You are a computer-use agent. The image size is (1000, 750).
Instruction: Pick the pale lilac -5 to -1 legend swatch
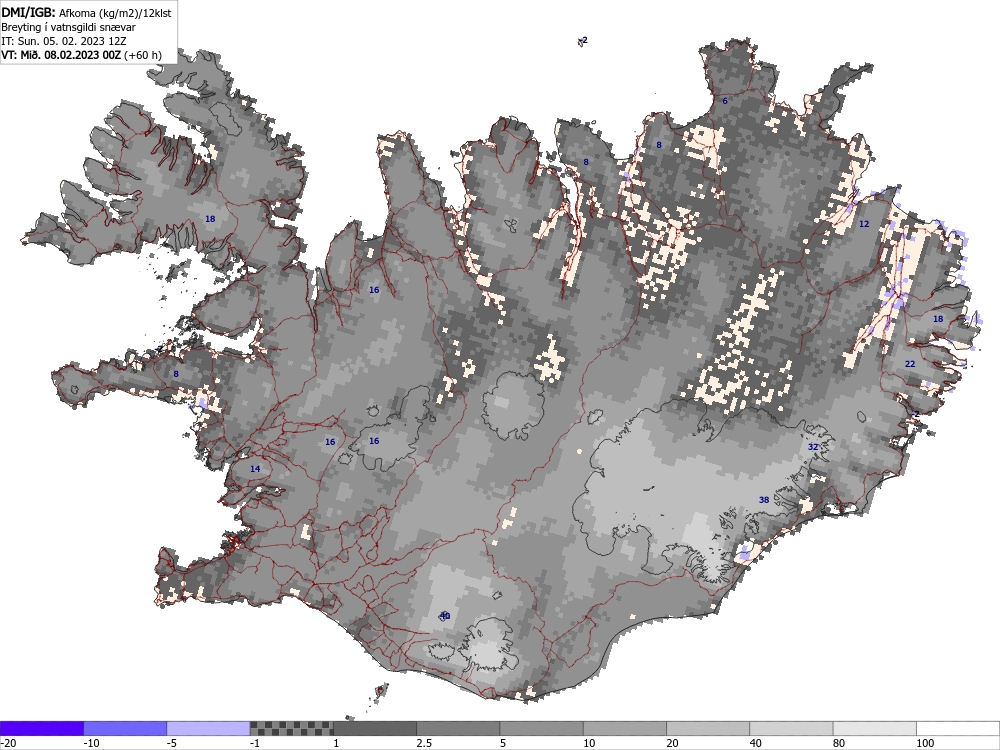pos(209,728)
